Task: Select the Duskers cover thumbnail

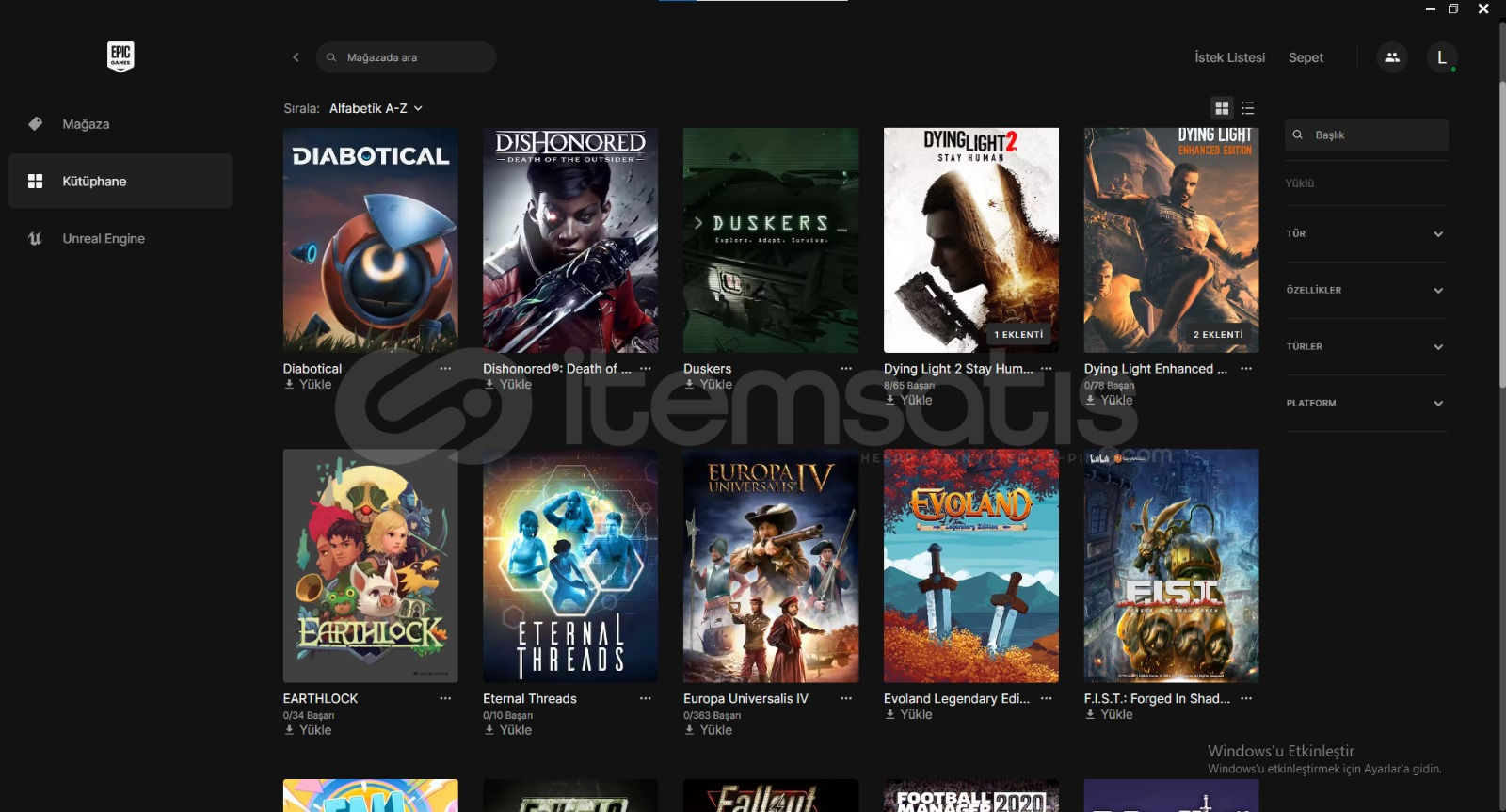Action: pyautogui.click(x=771, y=240)
